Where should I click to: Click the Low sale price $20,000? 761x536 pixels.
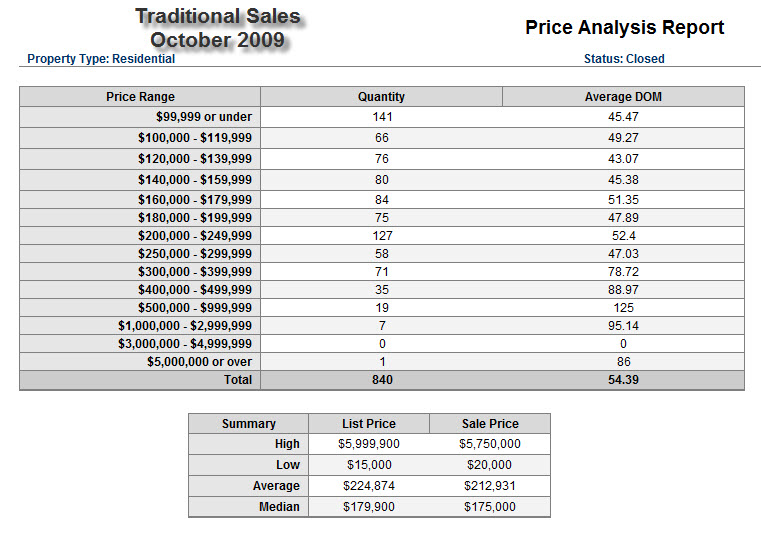(x=490, y=465)
